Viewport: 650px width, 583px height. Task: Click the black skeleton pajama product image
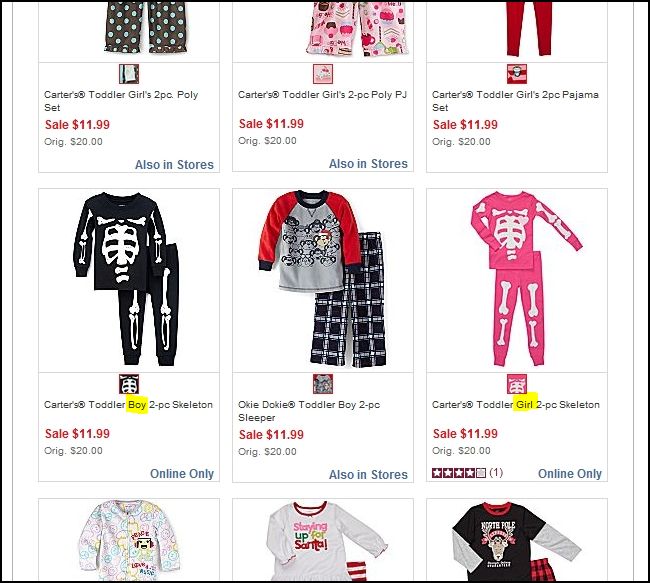tap(127, 279)
